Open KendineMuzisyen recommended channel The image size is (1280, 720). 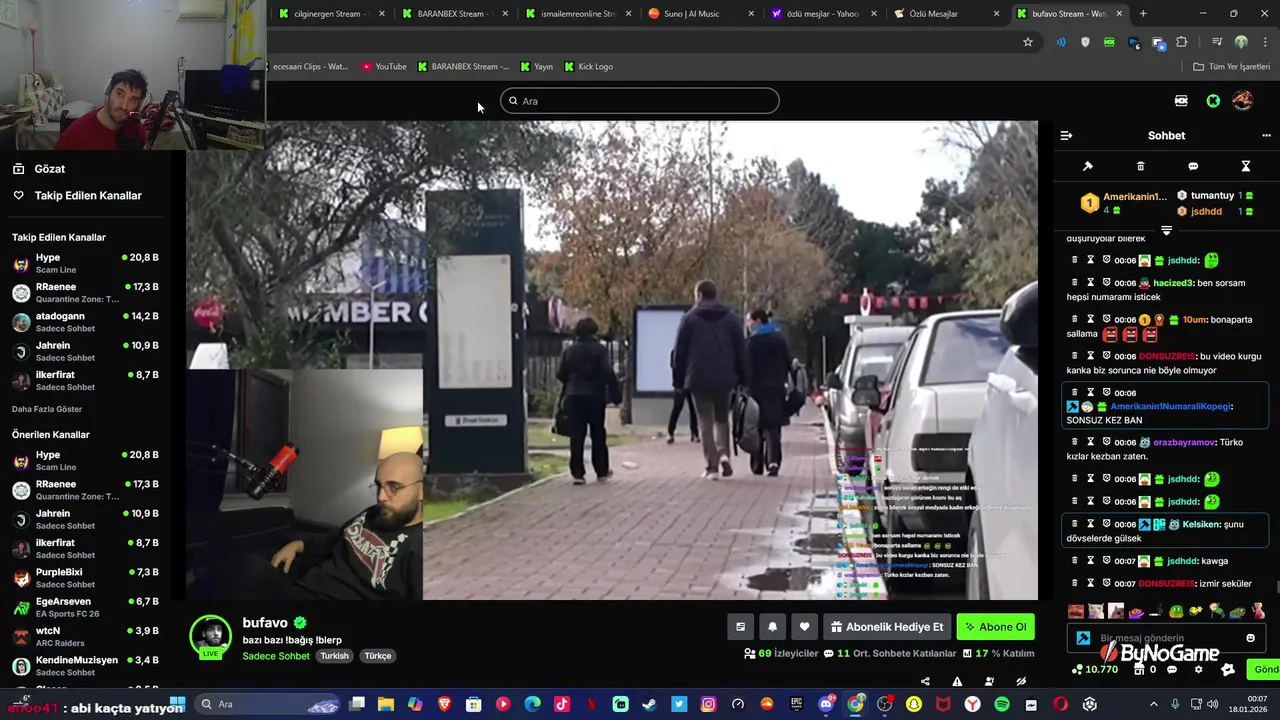click(85, 666)
